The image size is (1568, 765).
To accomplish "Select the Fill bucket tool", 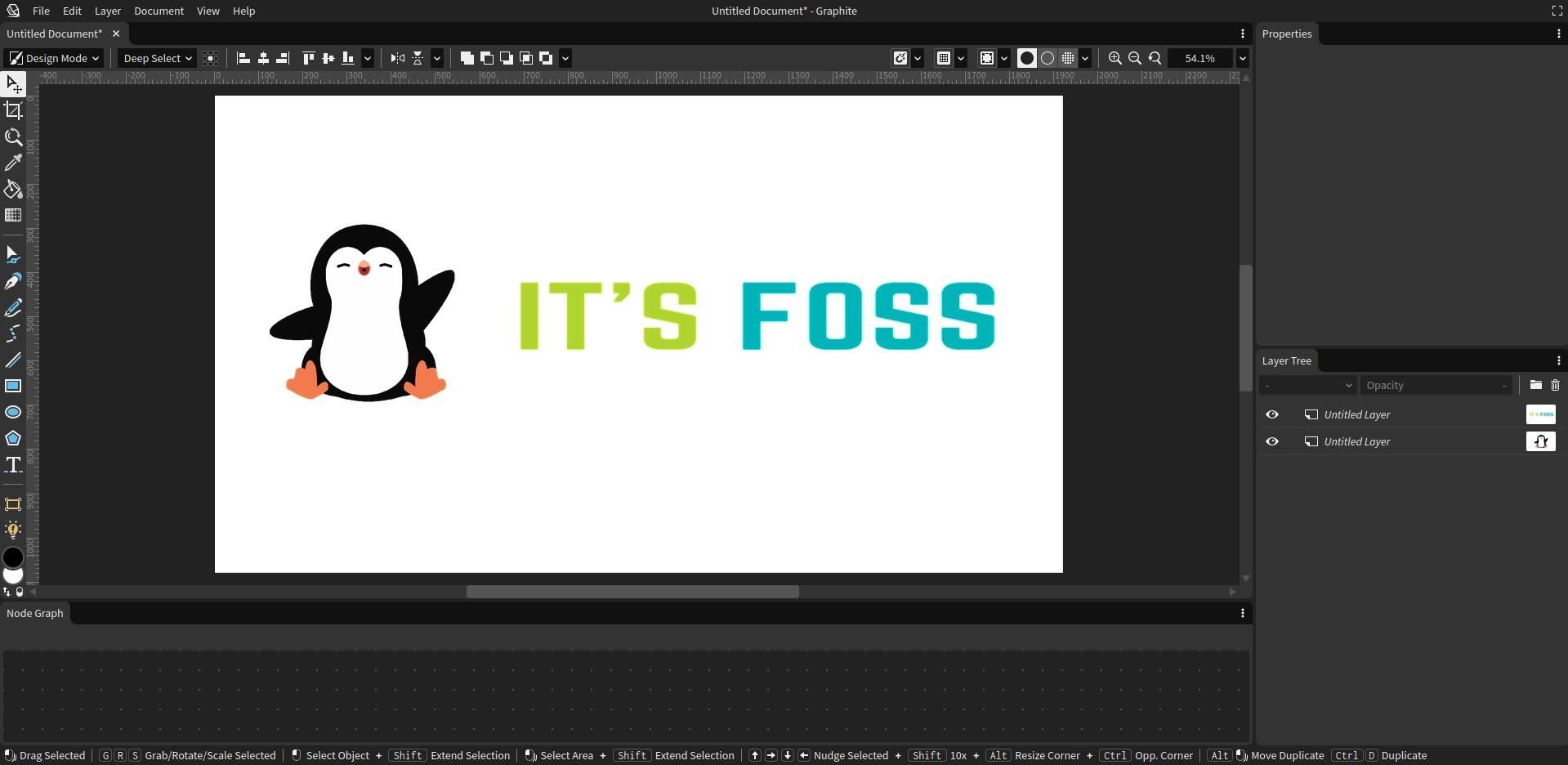I will [13, 190].
